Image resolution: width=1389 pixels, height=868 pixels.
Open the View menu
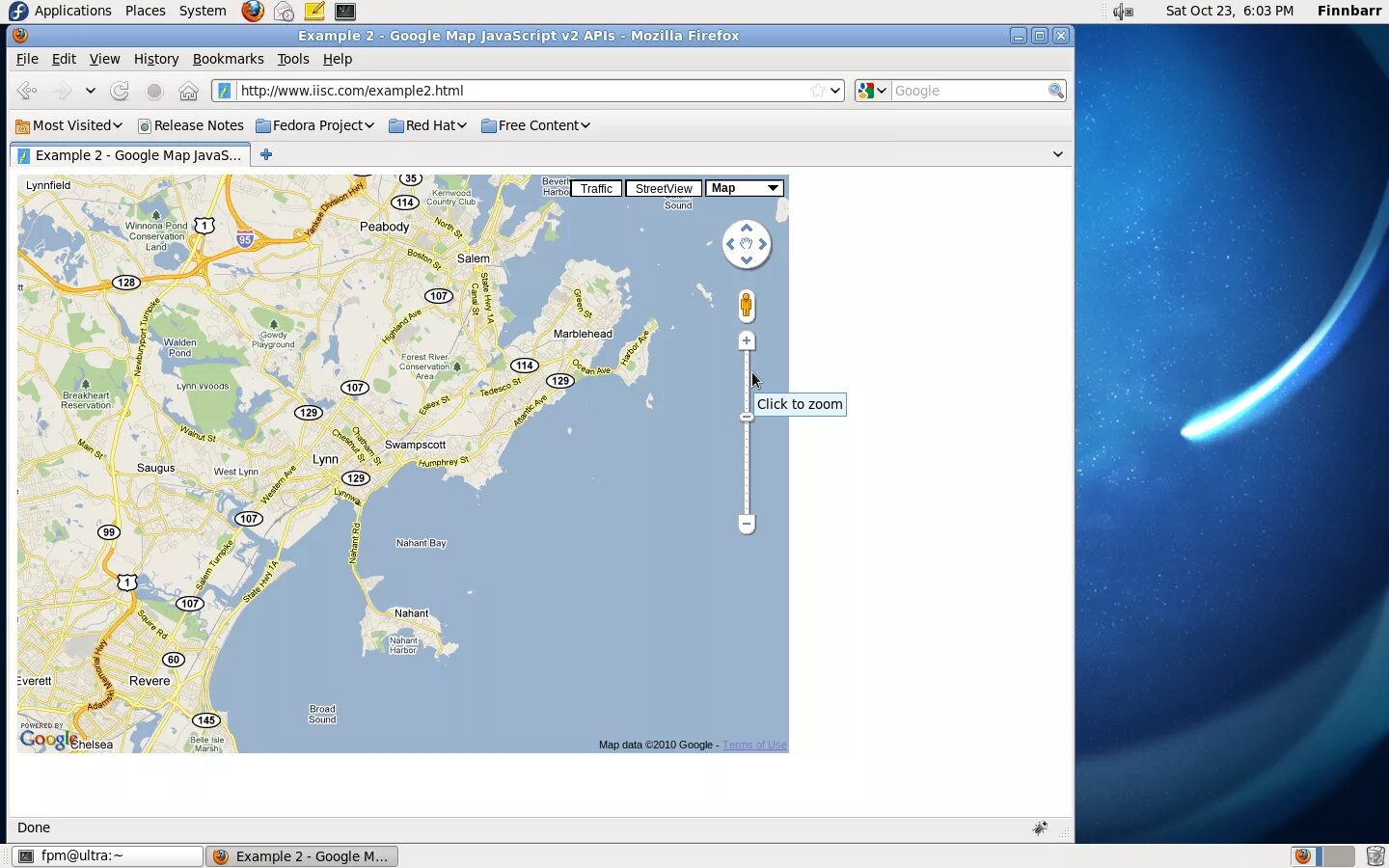pyautogui.click(x=104, y=59)
